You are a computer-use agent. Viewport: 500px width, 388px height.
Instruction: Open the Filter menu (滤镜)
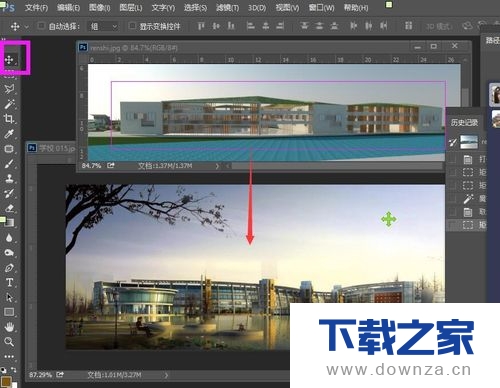[227, 7]
